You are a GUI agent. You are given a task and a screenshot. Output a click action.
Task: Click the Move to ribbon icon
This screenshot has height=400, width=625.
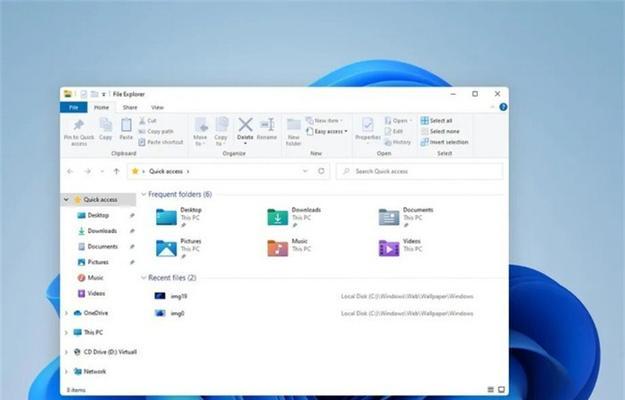pos(201,125)
